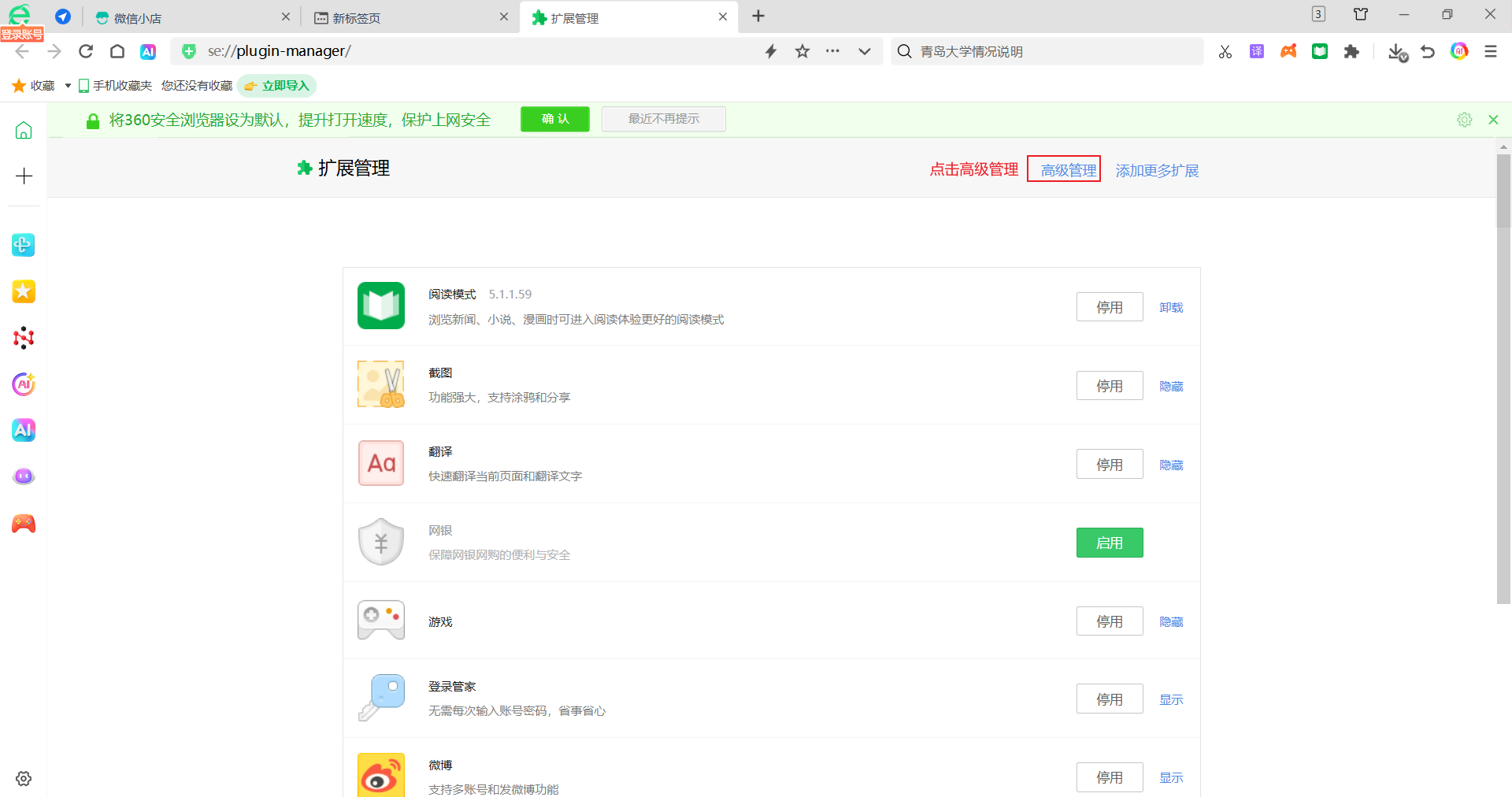Click the 阅读模式 green book thumbnail
This screenshot has height=797, width=1512.
381,306
